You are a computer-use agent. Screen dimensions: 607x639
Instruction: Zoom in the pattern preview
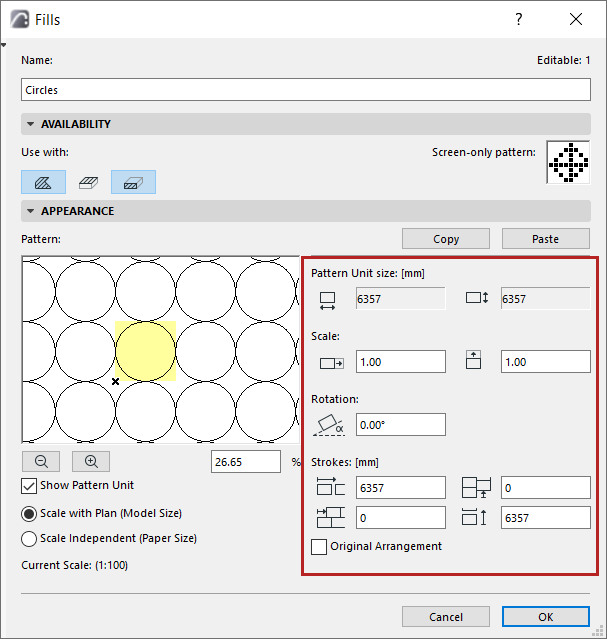pos(91,461)
